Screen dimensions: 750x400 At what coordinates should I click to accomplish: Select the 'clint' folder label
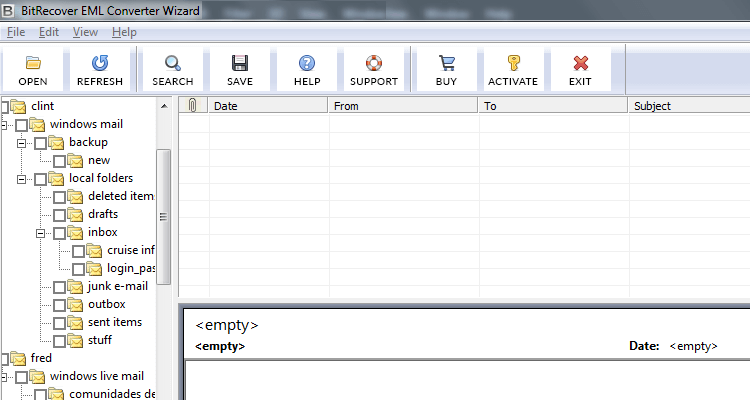(43, 106)
